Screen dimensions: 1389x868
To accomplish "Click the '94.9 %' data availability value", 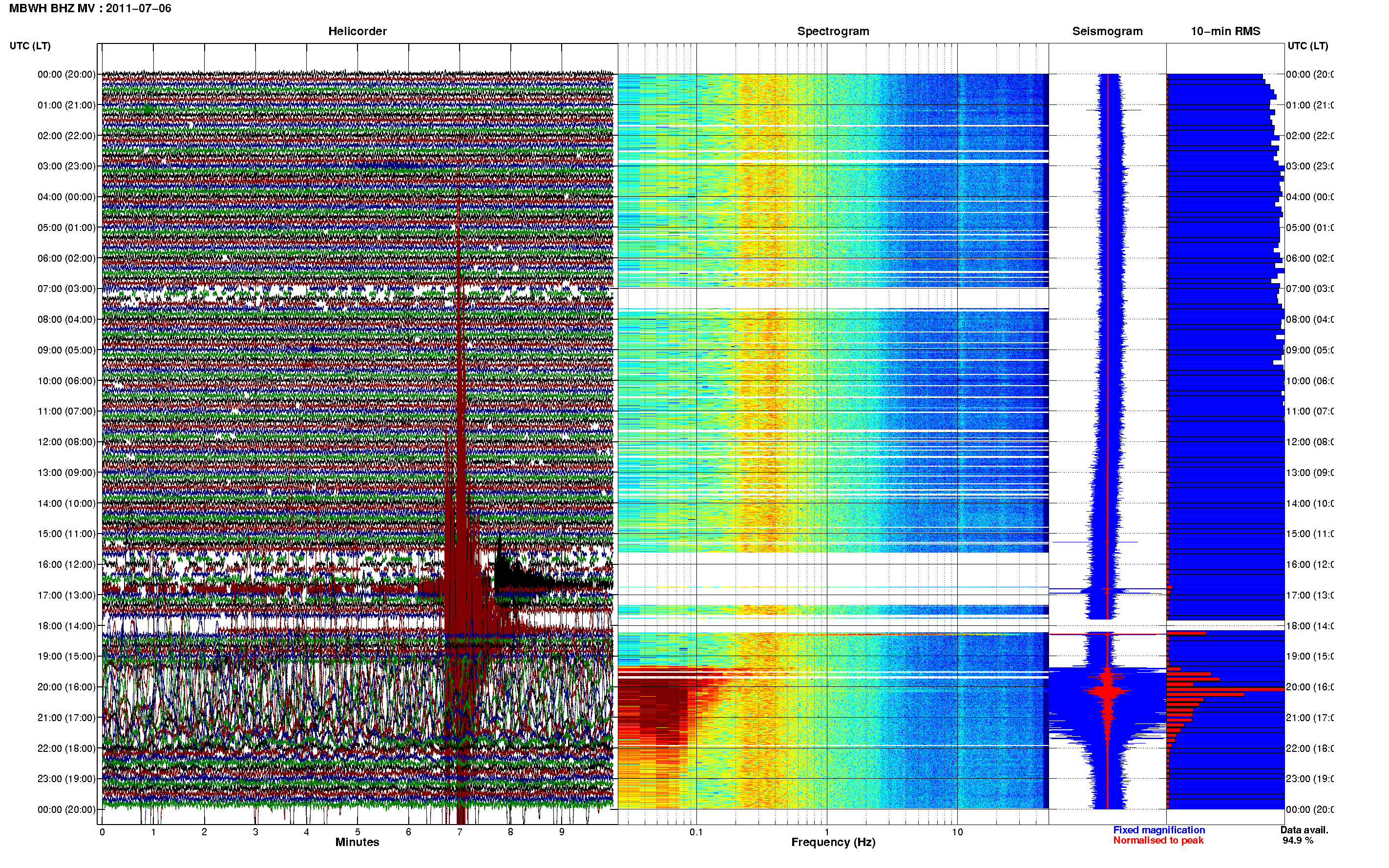I will click(1297, 841).
